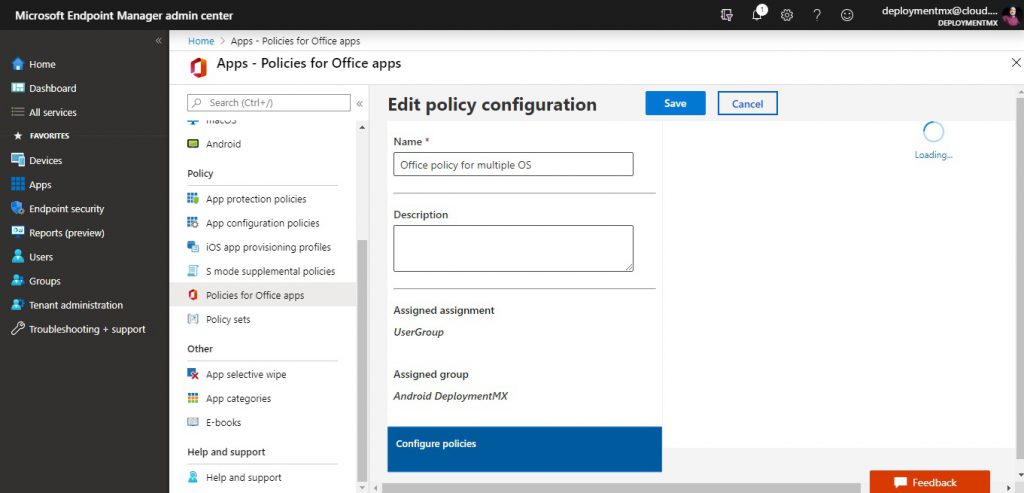Select Policies for Office apps menu item
The width and height of the screenshot is (1024, 493).
[254, 295]
